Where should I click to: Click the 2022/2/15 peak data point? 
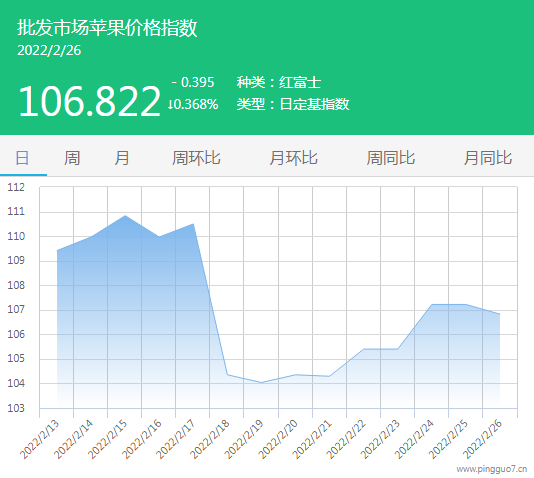125,216
